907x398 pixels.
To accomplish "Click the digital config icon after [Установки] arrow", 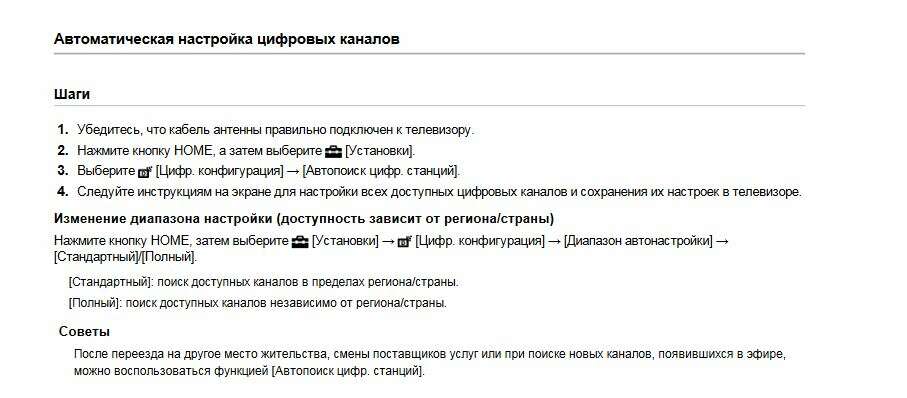I will point(404,241).
